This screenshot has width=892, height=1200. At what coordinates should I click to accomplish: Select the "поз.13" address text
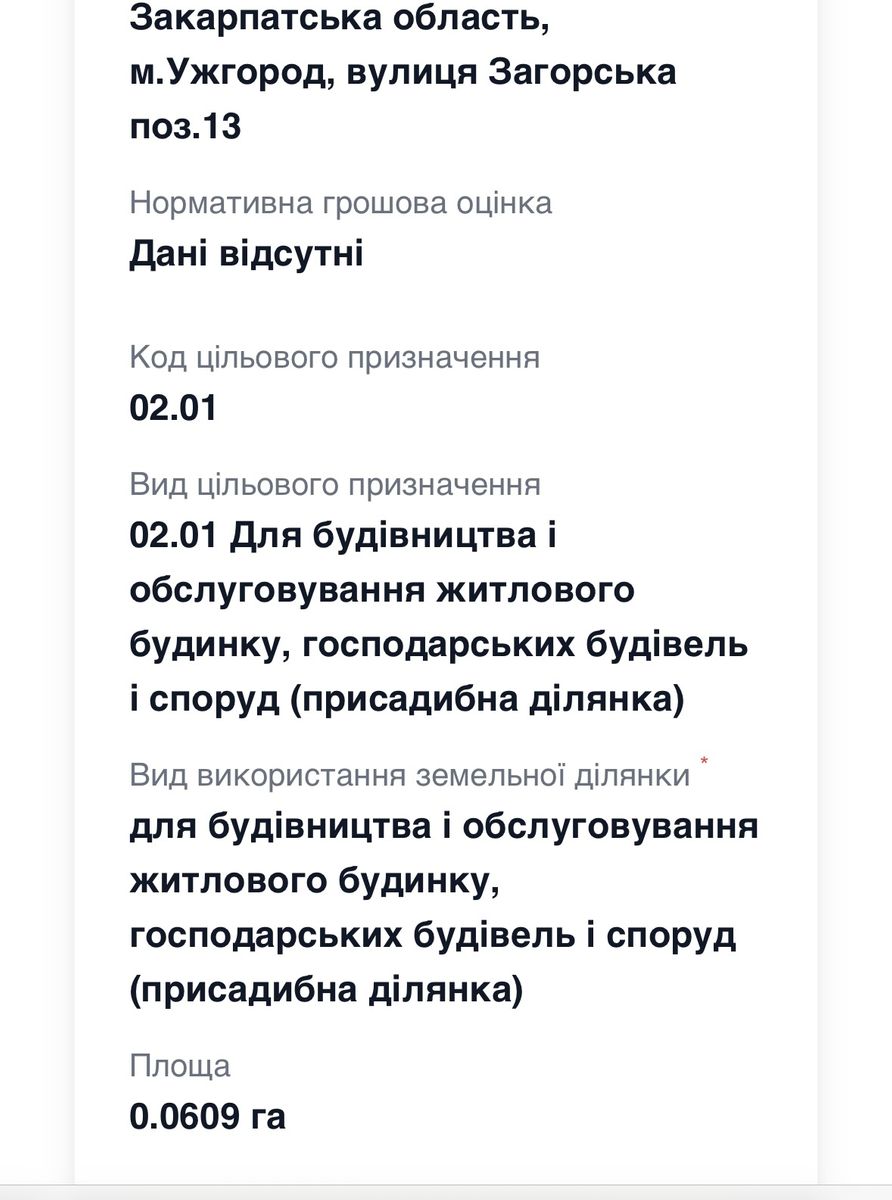point(186,127)
